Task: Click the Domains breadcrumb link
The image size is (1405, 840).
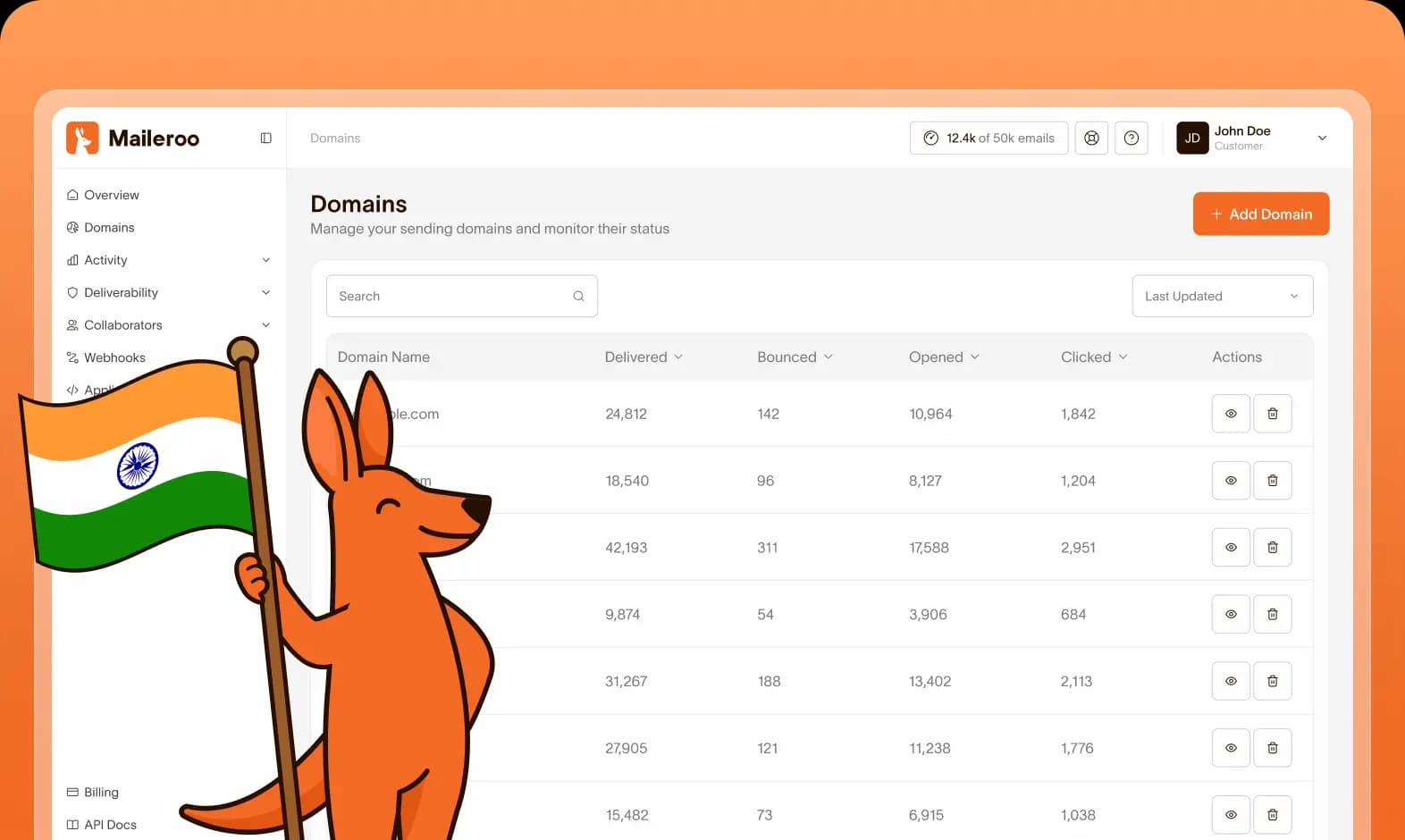Action: pos(335,138)
